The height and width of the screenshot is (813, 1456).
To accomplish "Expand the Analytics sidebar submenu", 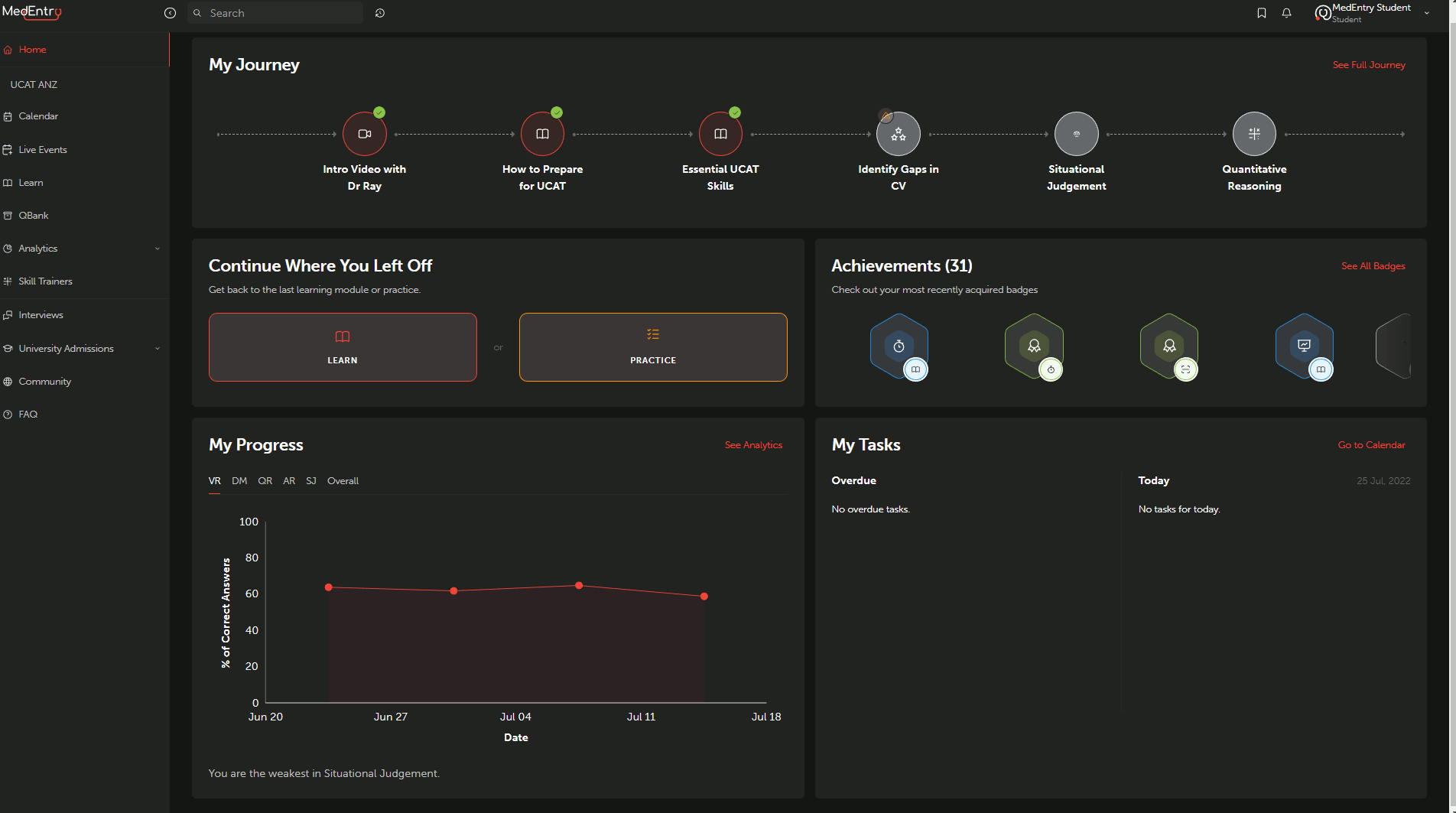I will 158,249.
